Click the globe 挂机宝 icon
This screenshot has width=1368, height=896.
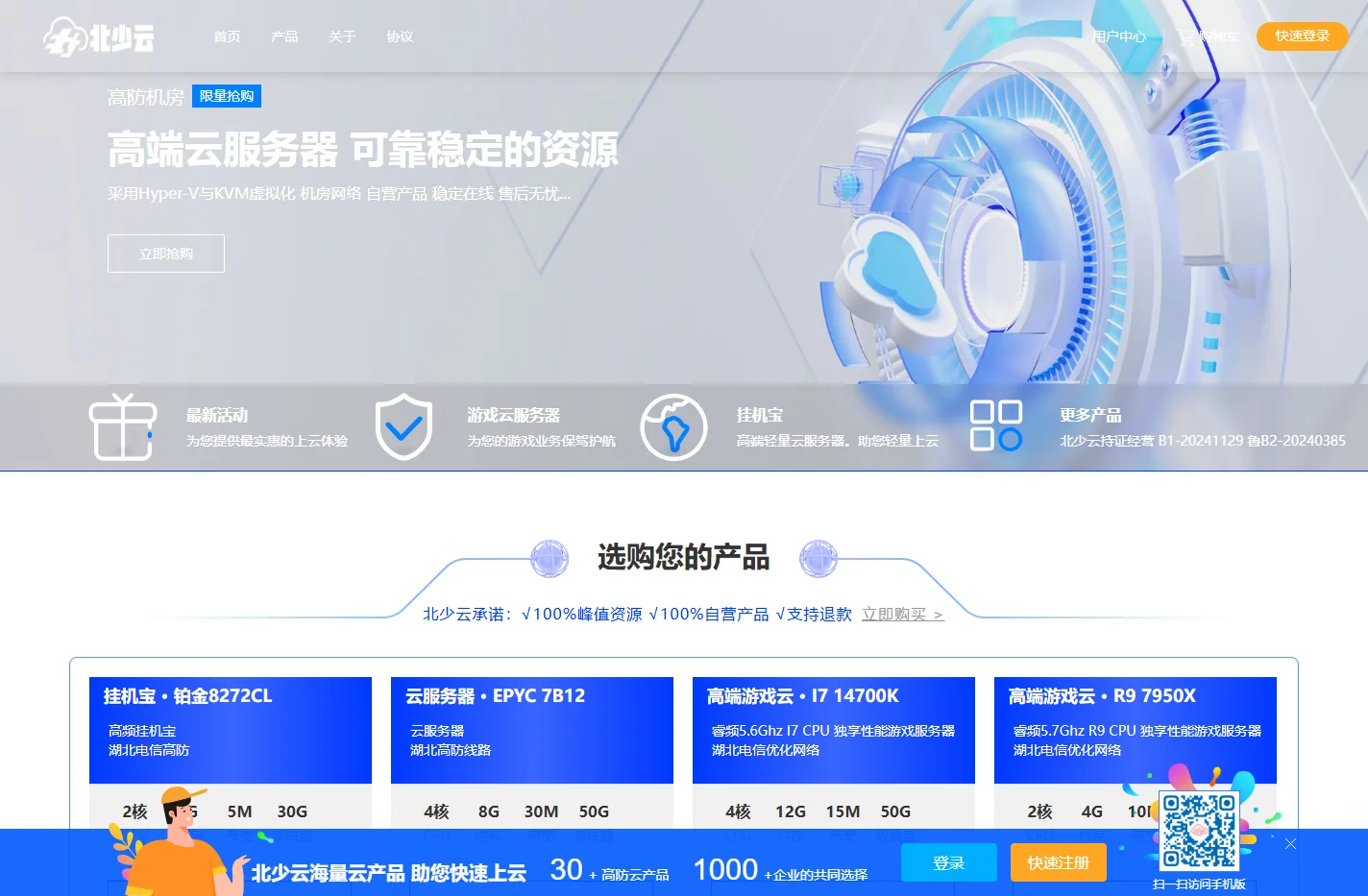(x=673, y=426)
